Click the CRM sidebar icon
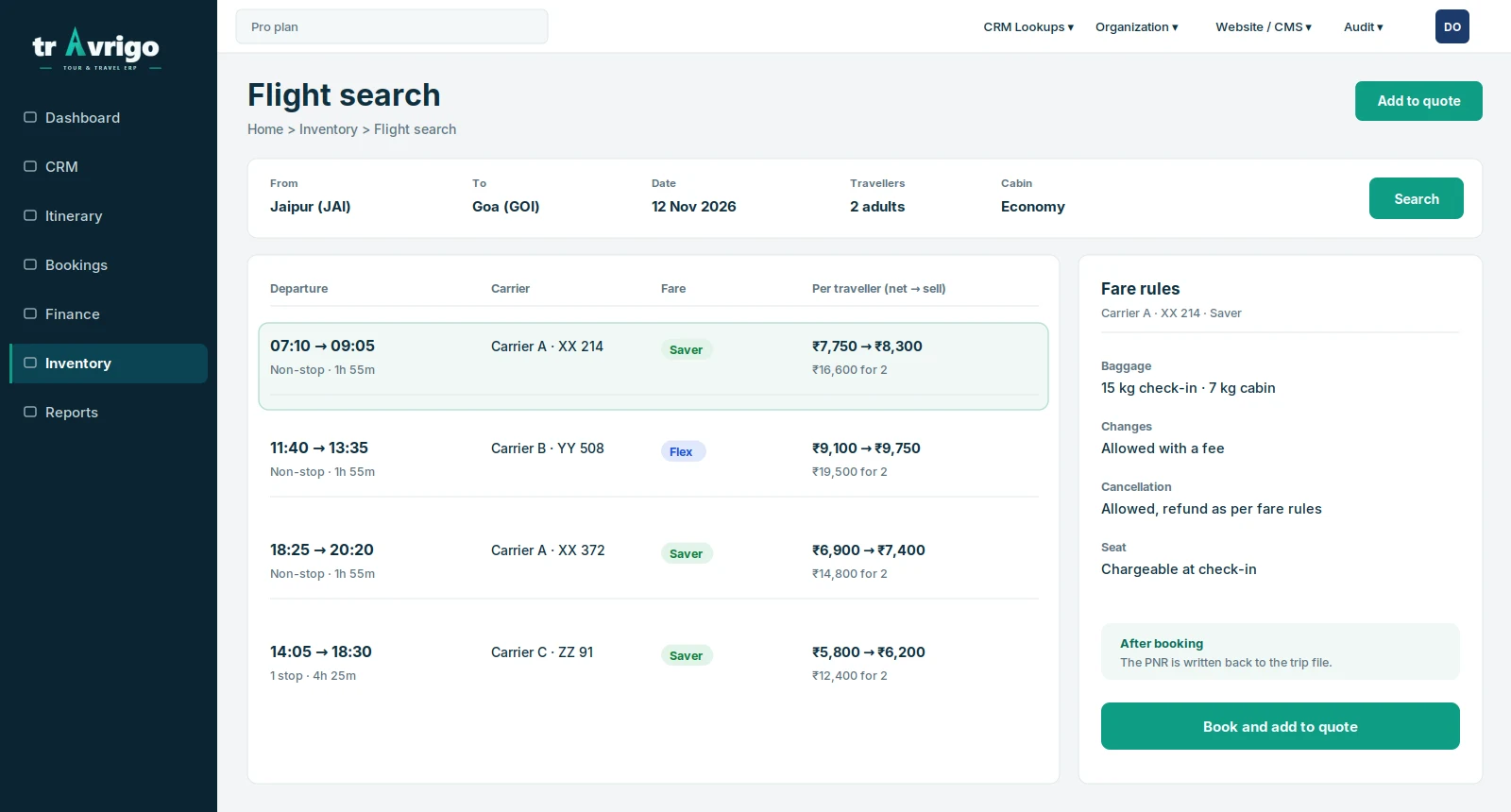 point(30,166)
